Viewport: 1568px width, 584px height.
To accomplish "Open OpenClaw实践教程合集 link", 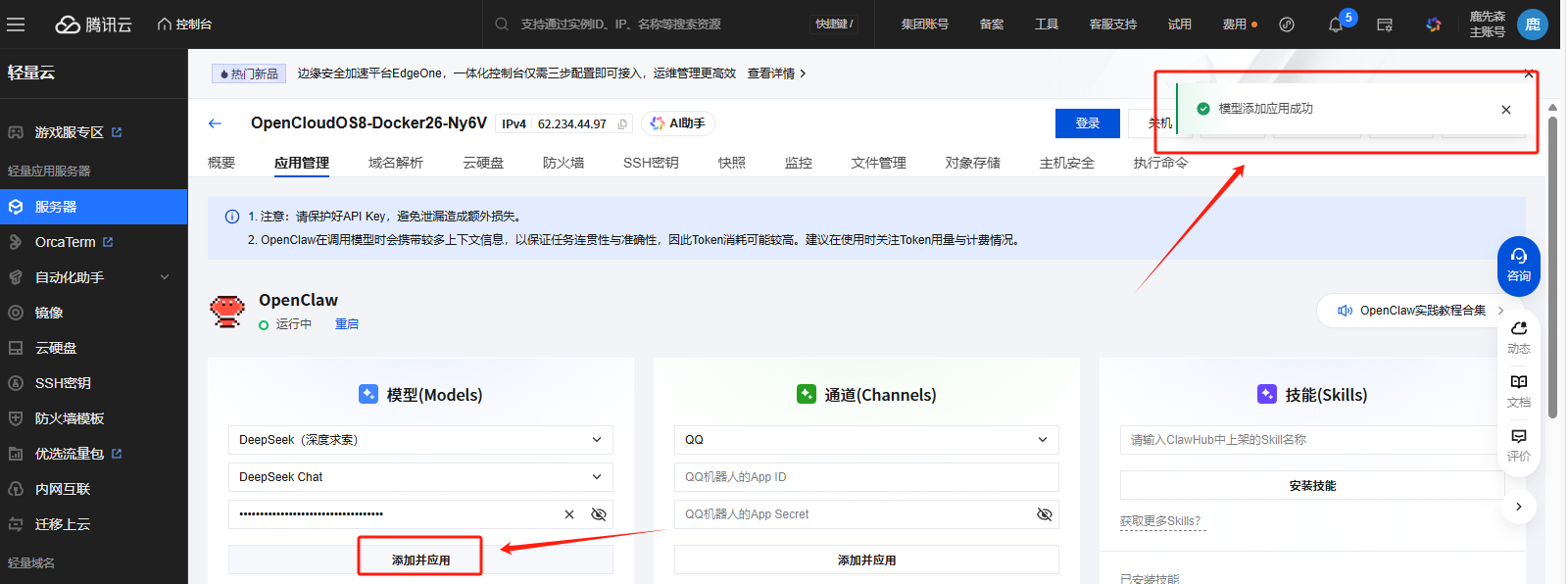I will 1420,311.
